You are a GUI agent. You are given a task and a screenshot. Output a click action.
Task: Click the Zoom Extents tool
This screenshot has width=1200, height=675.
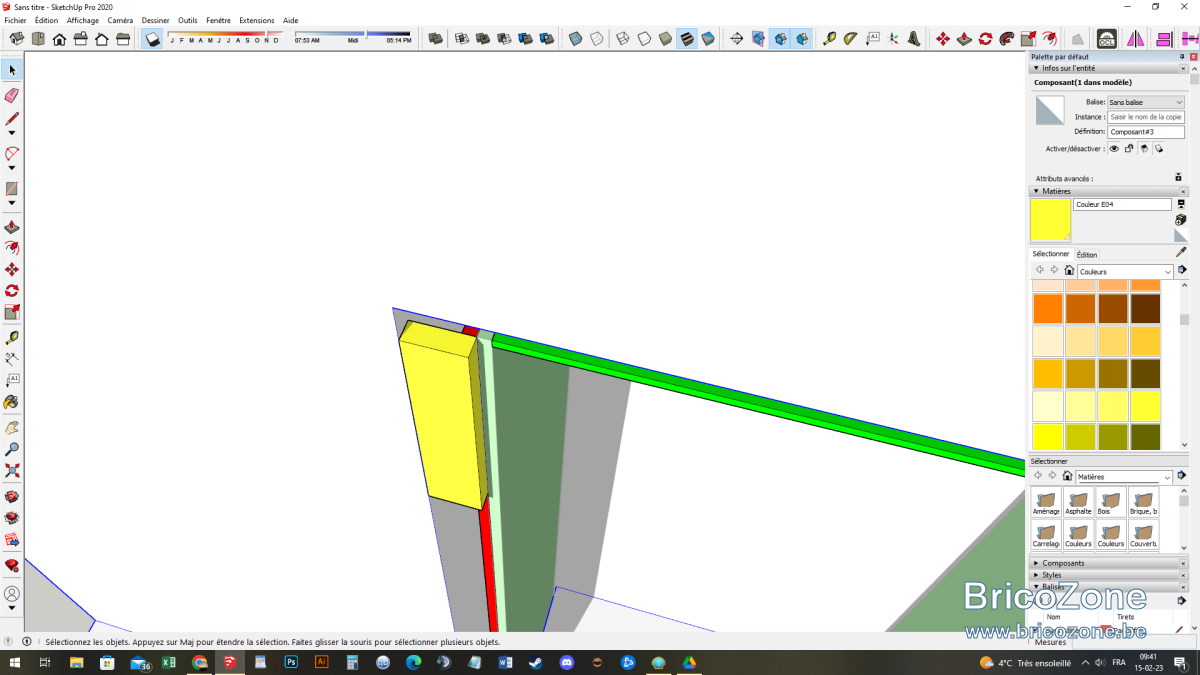(x=12, y=471)
